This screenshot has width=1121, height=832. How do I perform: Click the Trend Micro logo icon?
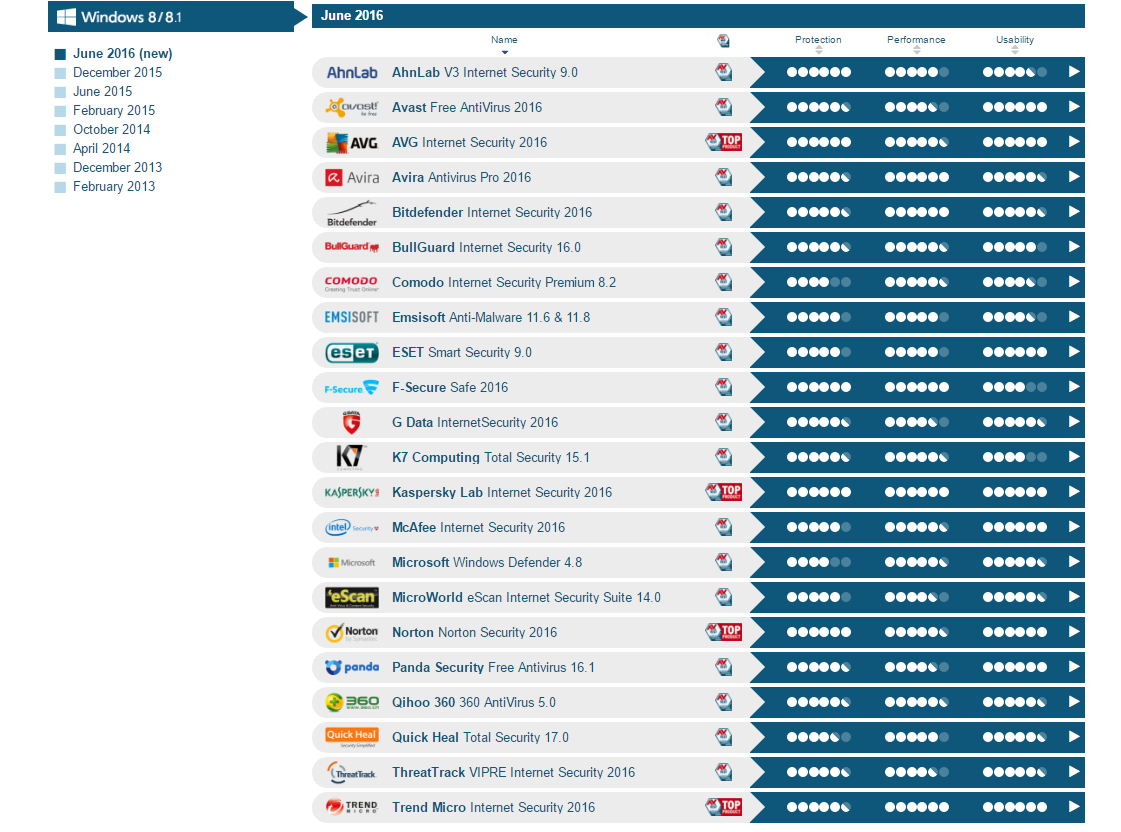tap(352, 807)
